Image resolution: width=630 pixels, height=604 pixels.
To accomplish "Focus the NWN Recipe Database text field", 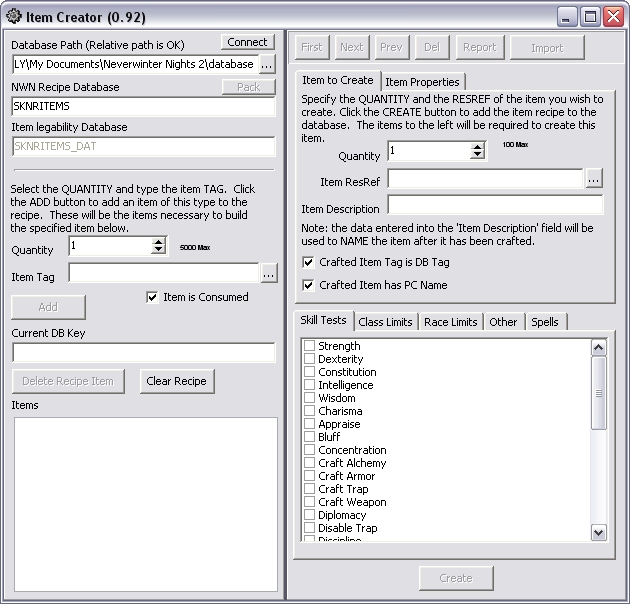I will [143, 106].
